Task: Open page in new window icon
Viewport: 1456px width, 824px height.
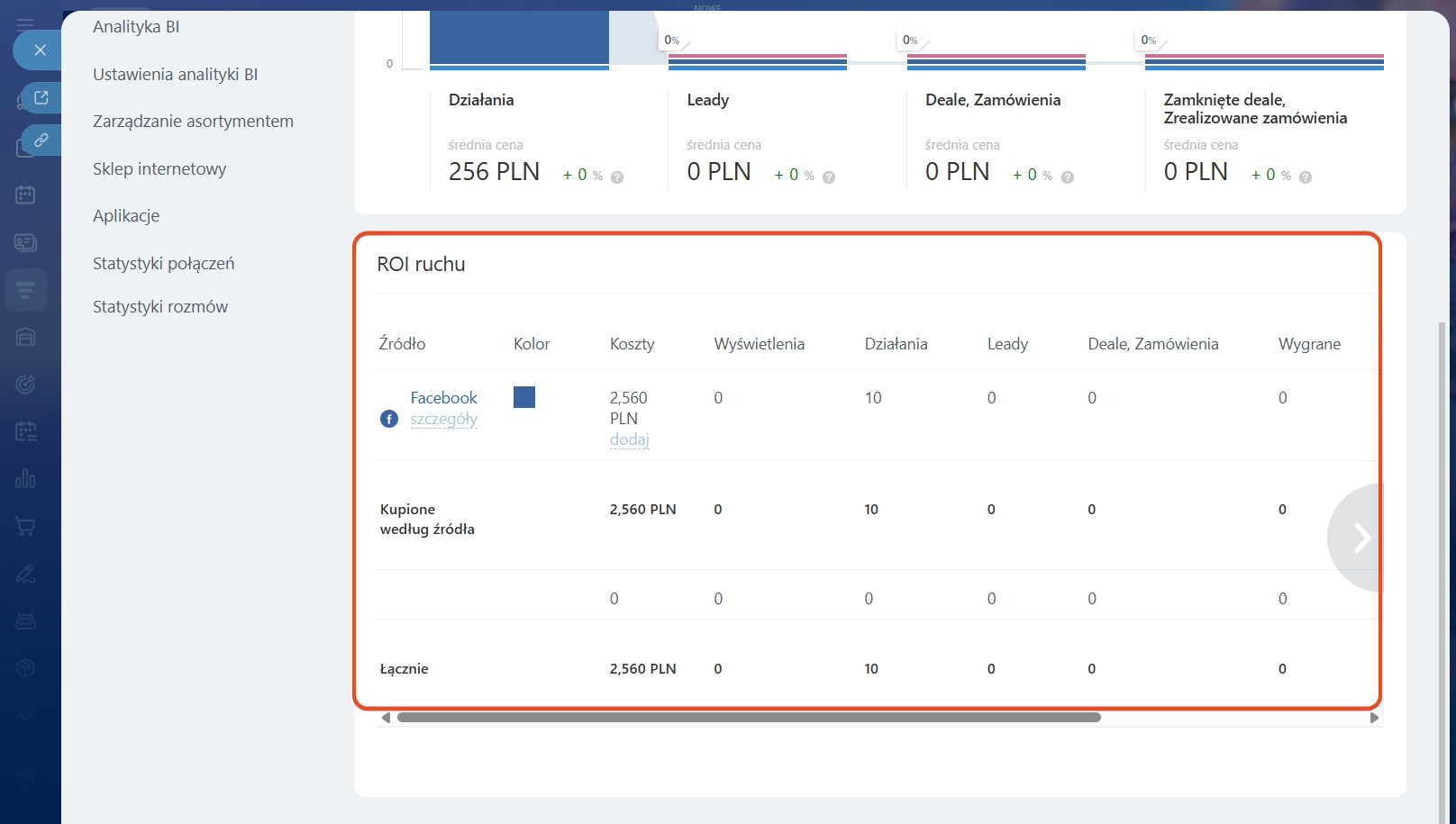Action: point(41,97)
